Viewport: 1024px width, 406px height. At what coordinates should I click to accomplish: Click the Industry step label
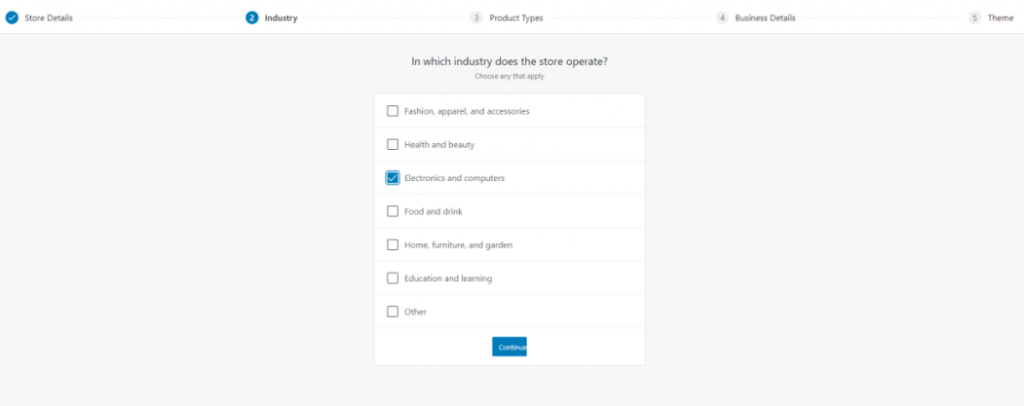281,18
